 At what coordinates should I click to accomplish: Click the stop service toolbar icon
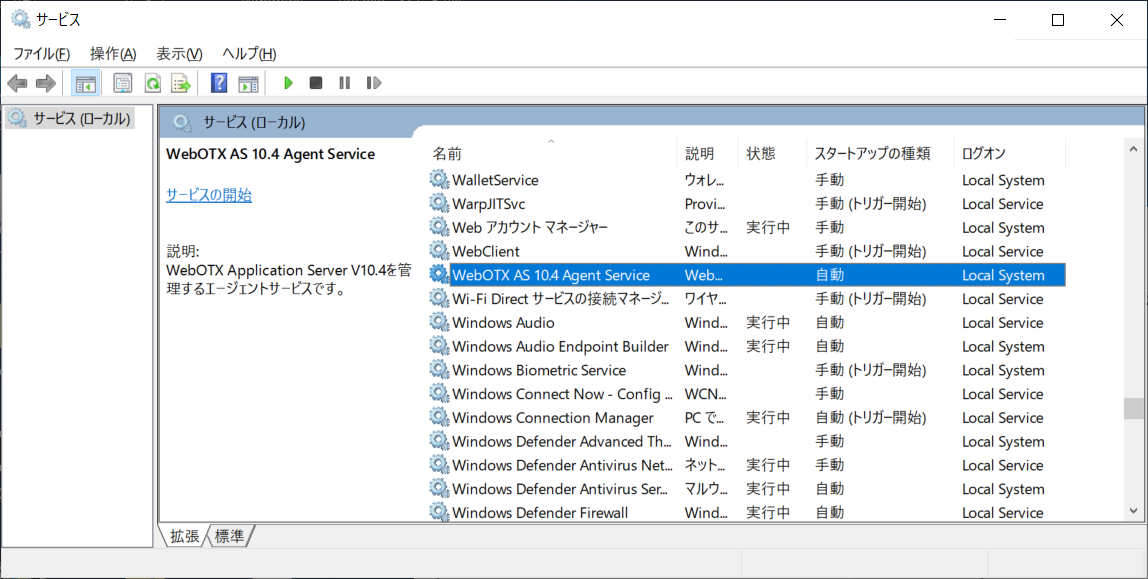coord(315,82)
